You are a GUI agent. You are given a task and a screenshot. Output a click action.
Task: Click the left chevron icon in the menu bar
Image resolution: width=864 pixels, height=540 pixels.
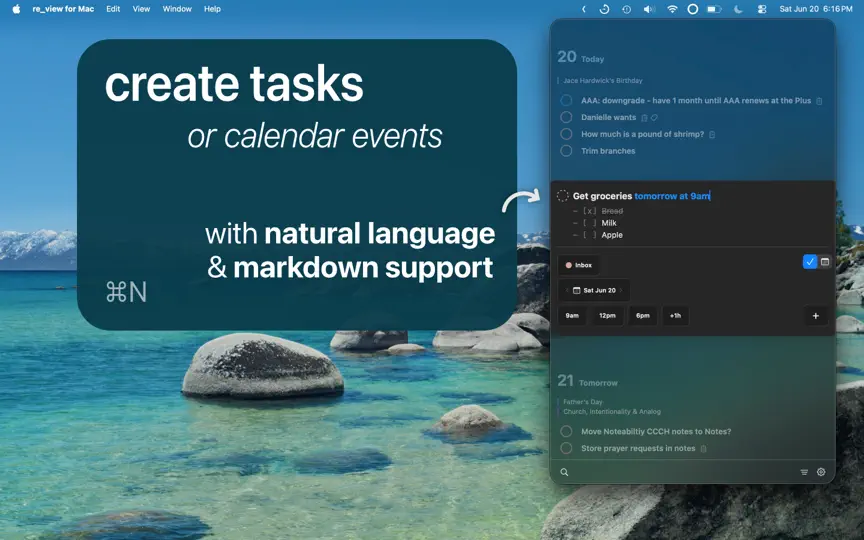pos(584,9)
